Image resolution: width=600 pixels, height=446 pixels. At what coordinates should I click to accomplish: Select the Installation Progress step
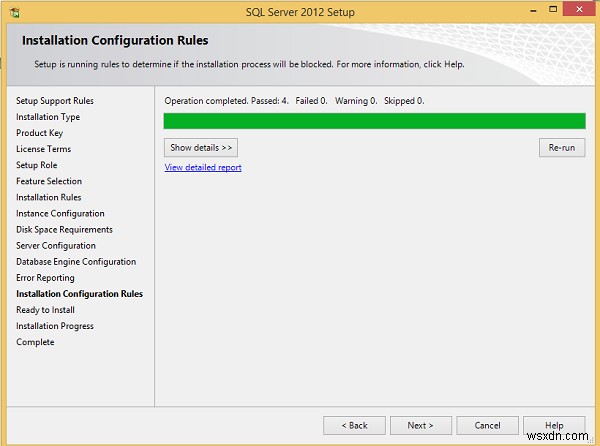pos(55,326)
